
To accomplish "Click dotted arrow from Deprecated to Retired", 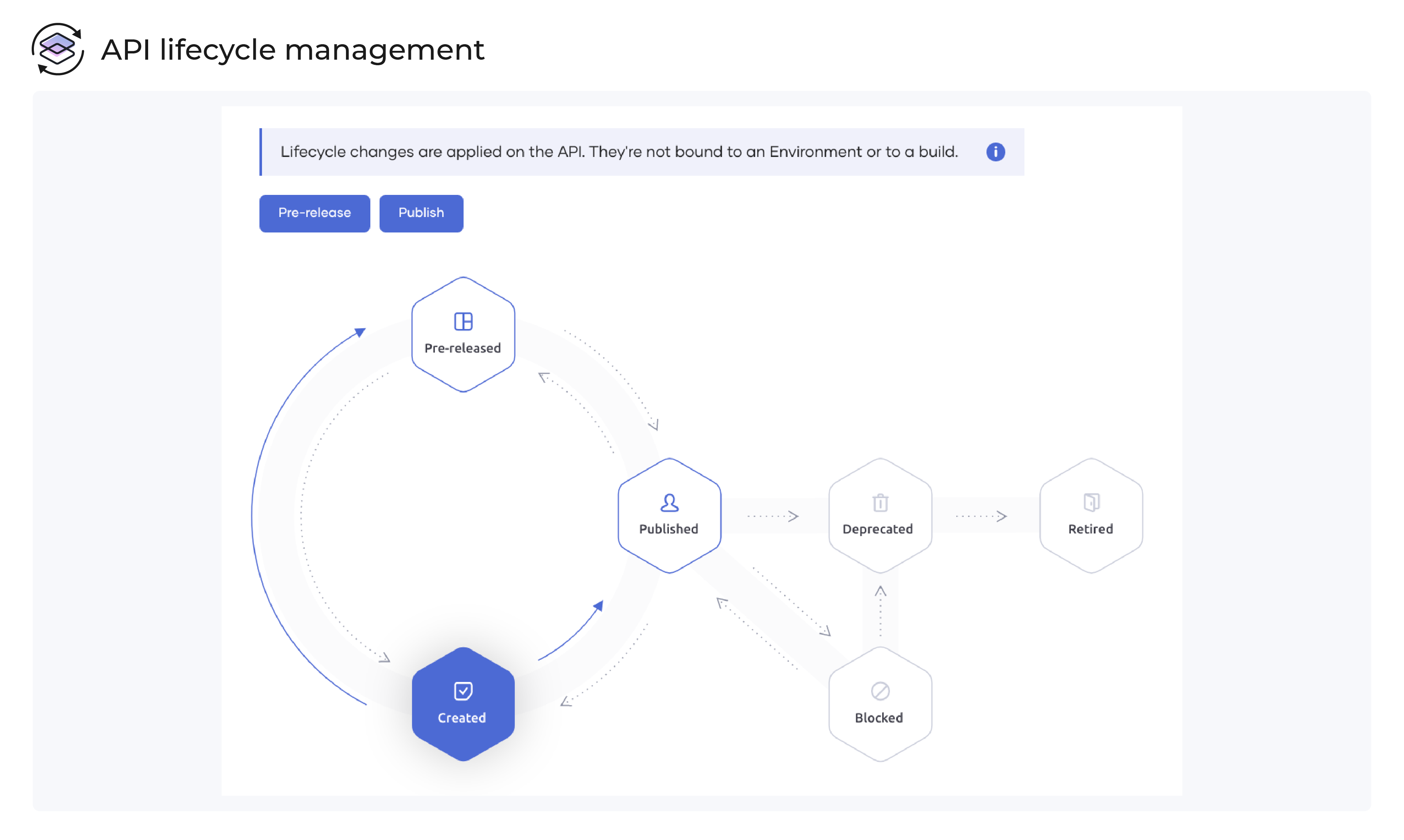I will (x=981, y=516).
